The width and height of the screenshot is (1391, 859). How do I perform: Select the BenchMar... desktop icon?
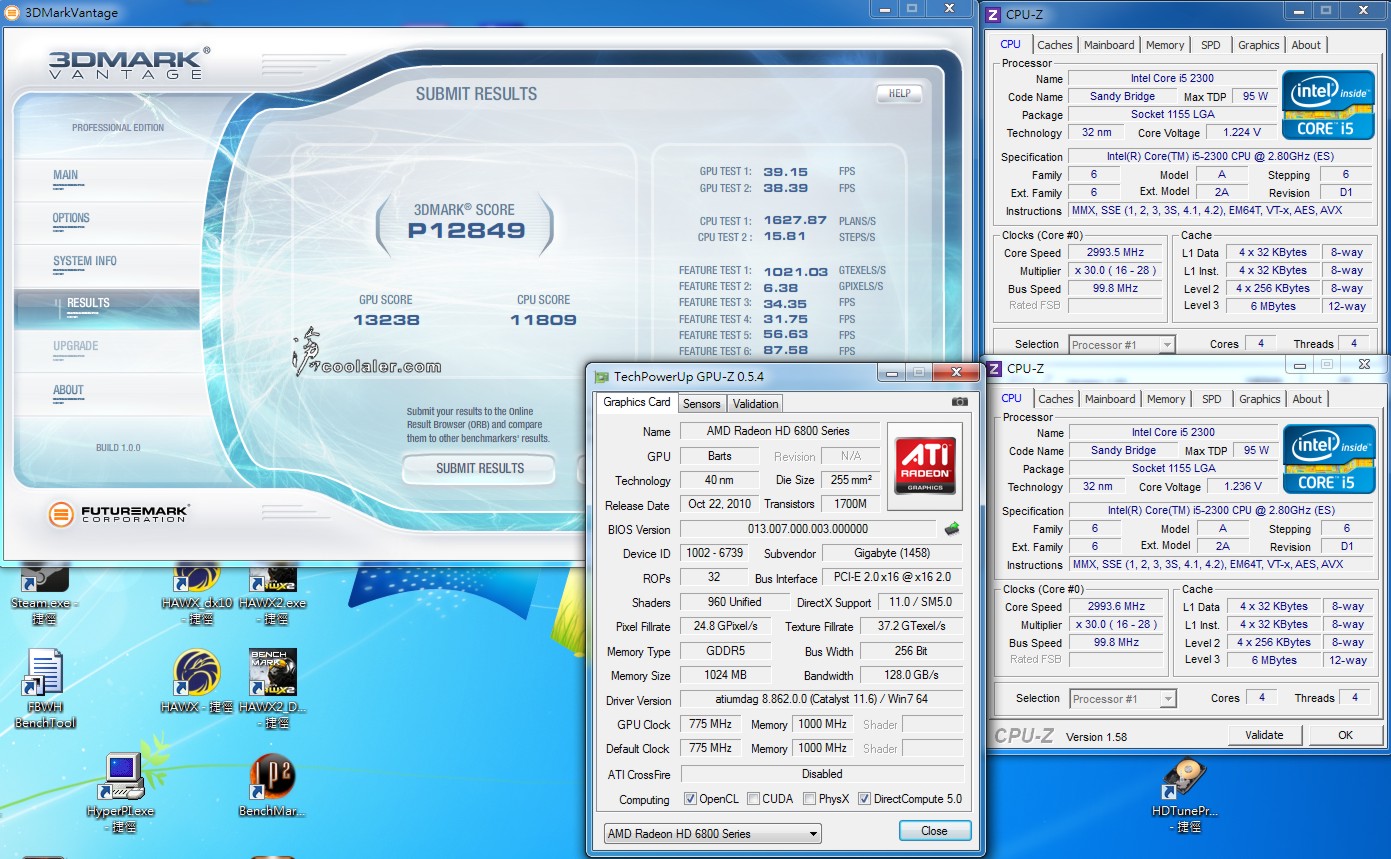tap(272, 786)
